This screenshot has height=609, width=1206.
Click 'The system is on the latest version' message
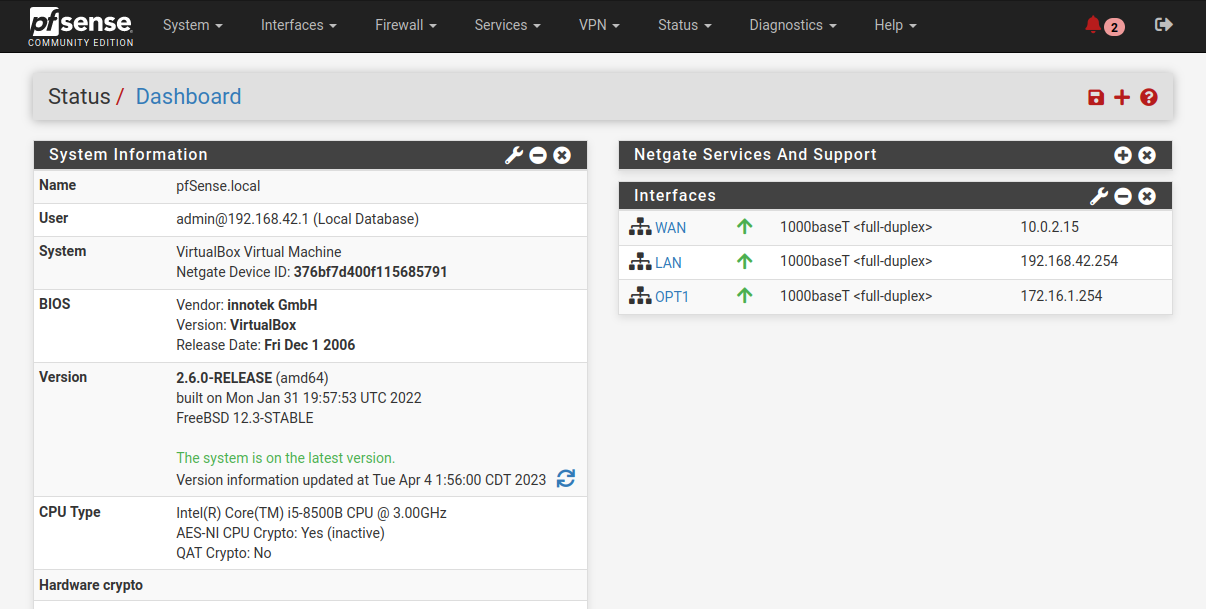click(x=285, y=458)
